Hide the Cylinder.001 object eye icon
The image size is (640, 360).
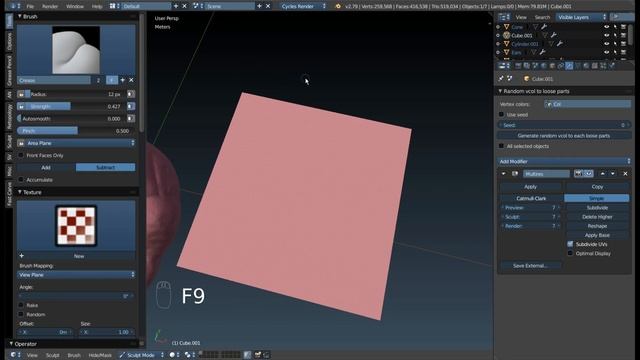(x=607, y=44)
